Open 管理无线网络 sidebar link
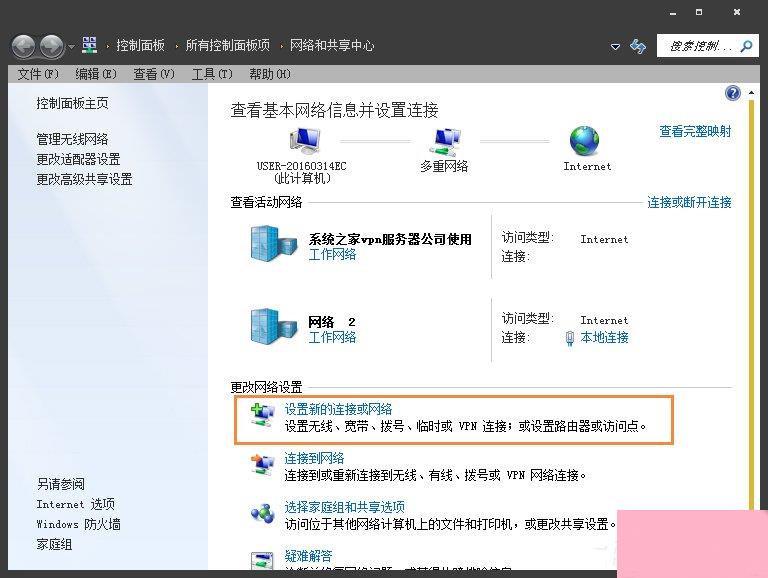The image size is (768, 578). click(72, 139)
